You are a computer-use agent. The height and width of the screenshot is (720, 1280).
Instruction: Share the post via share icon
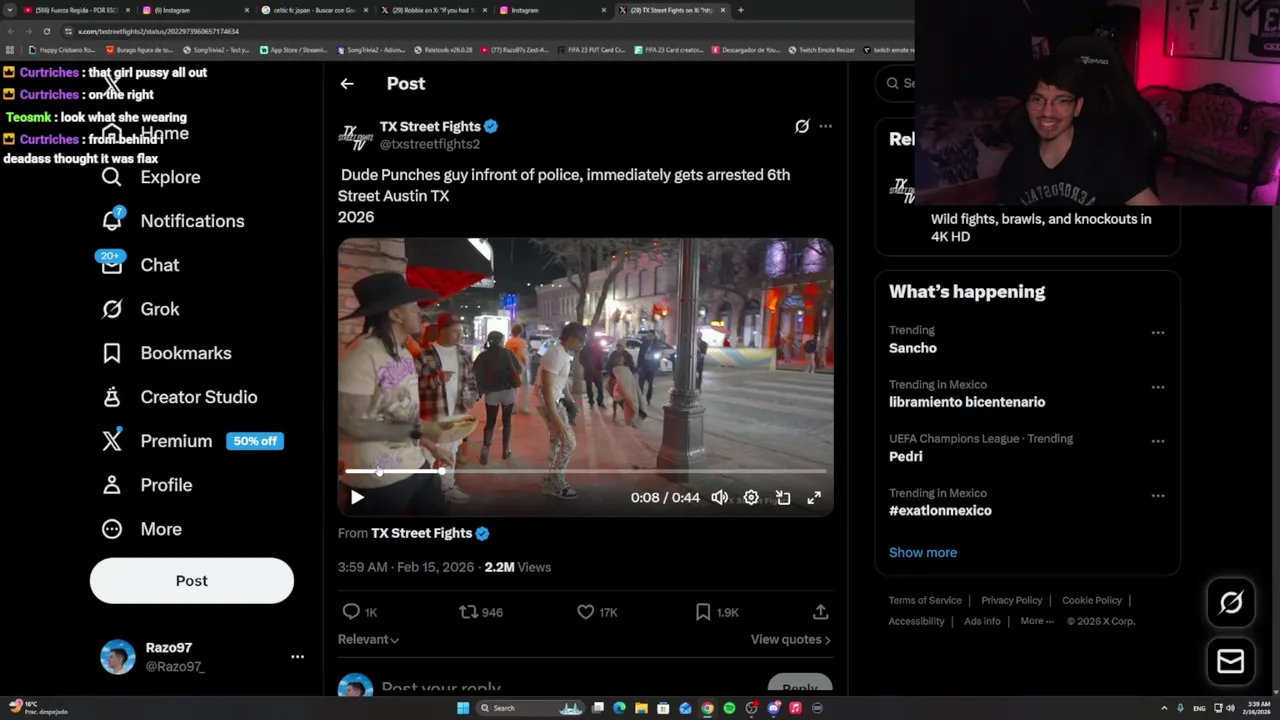tap(820, 611)
